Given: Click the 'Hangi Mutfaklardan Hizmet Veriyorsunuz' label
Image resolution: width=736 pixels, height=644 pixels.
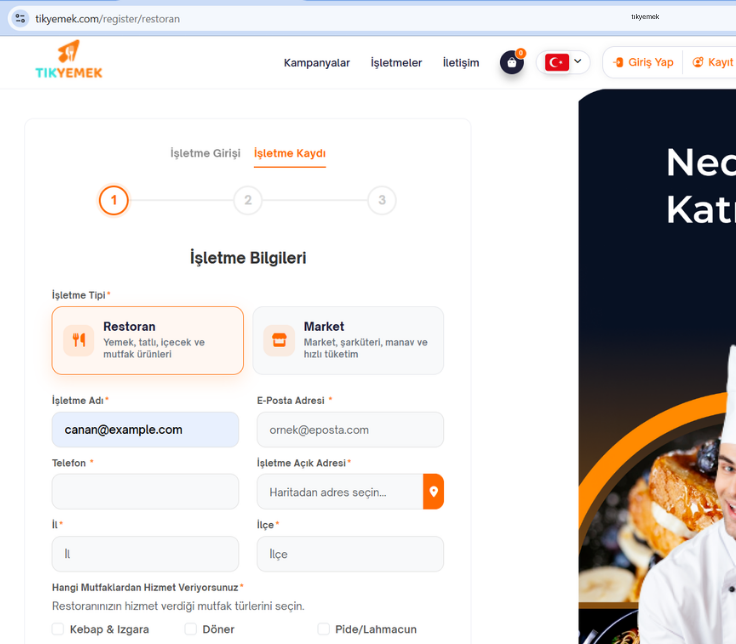Looking at the screenshot, I should 145,587.
